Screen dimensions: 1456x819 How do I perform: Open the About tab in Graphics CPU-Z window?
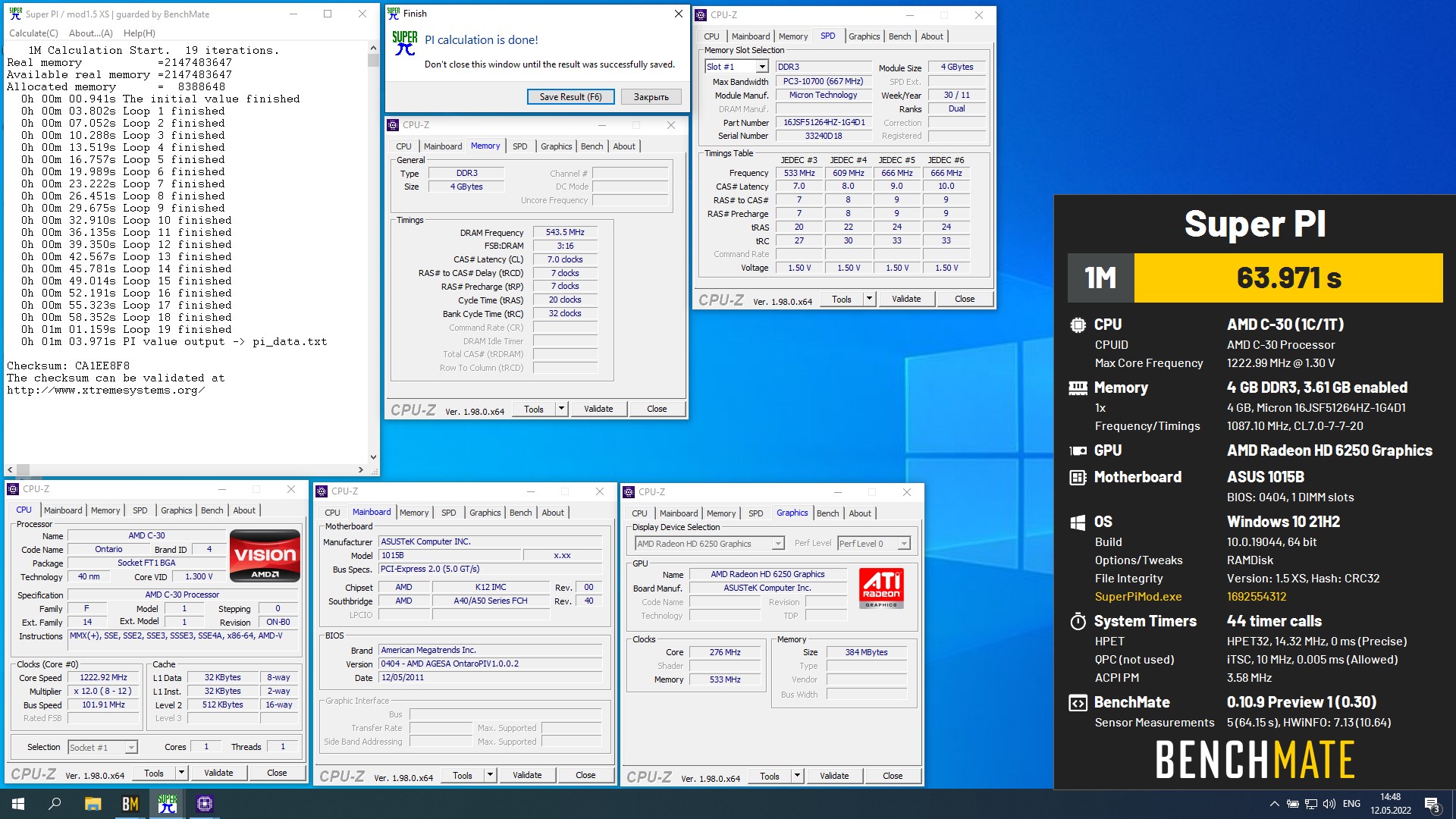[x=860, y=513]
